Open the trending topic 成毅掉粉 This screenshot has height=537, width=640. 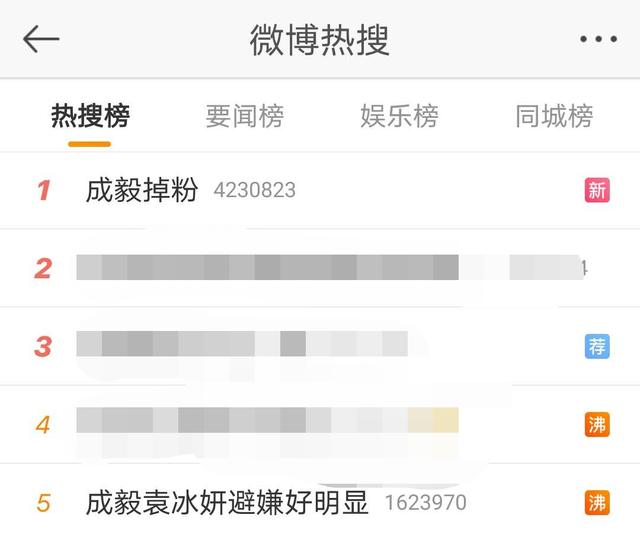click(x=142, y=190)
